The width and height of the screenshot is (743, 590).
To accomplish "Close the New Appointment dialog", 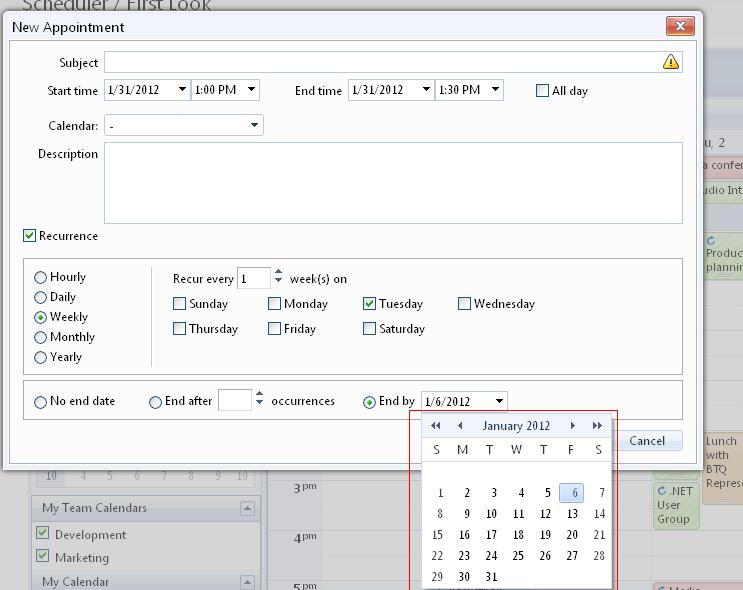I will point(680,26).
